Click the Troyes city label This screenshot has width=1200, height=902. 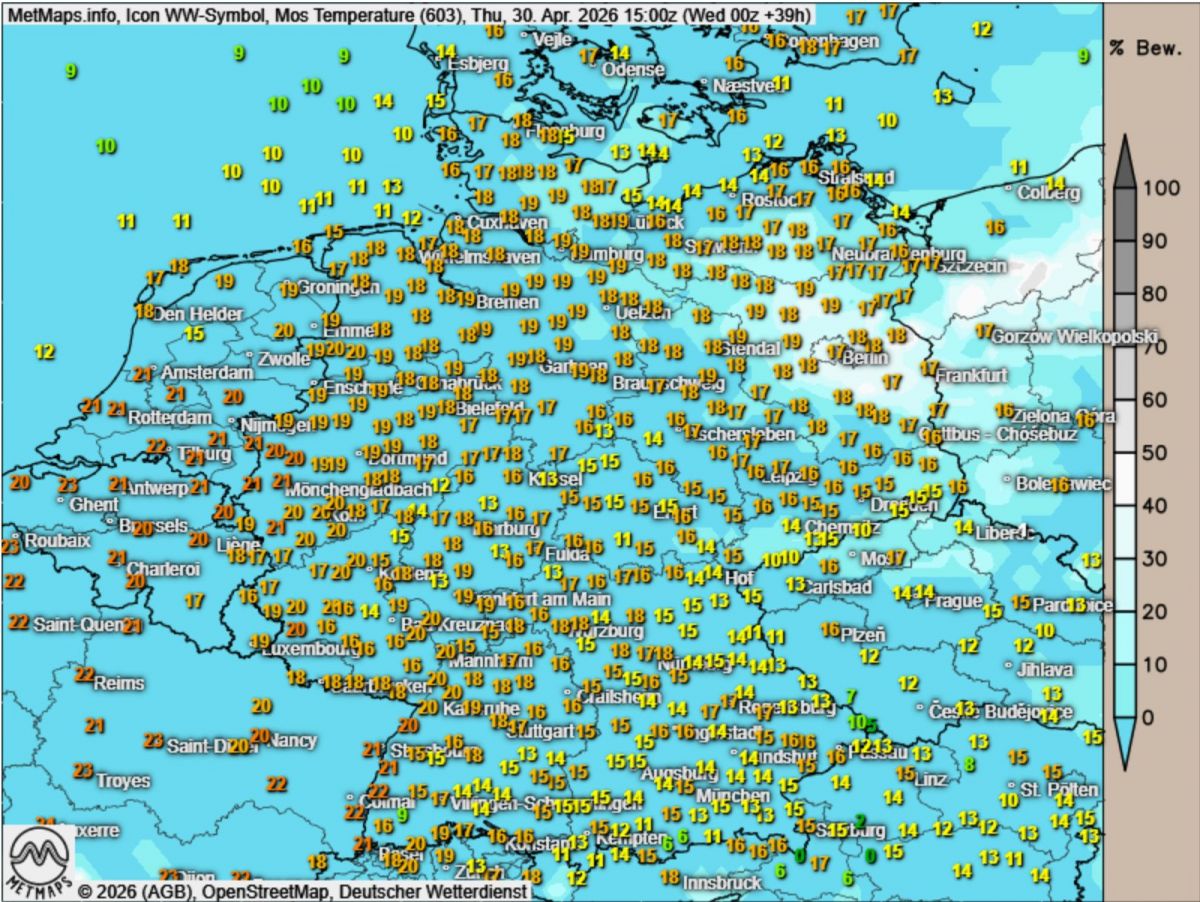pos(123,780)
